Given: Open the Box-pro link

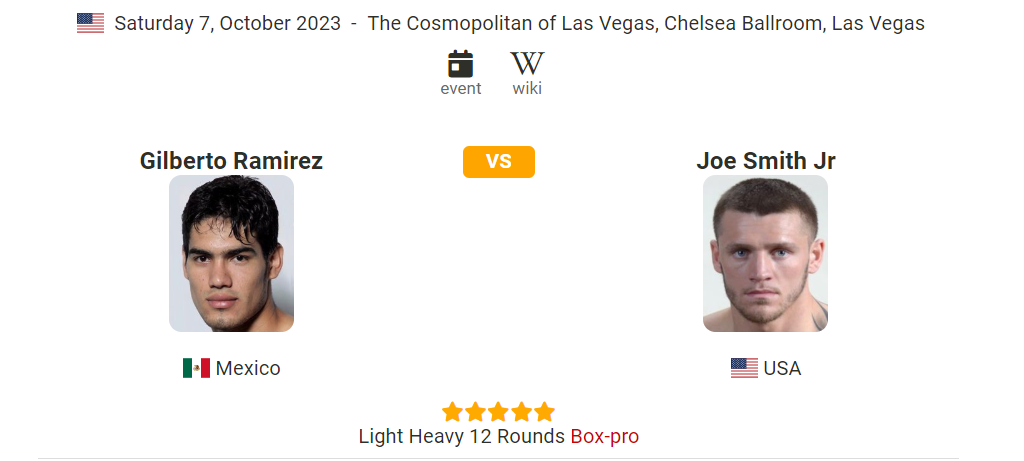Looking at the screenshot, I should tap(605, 436).
